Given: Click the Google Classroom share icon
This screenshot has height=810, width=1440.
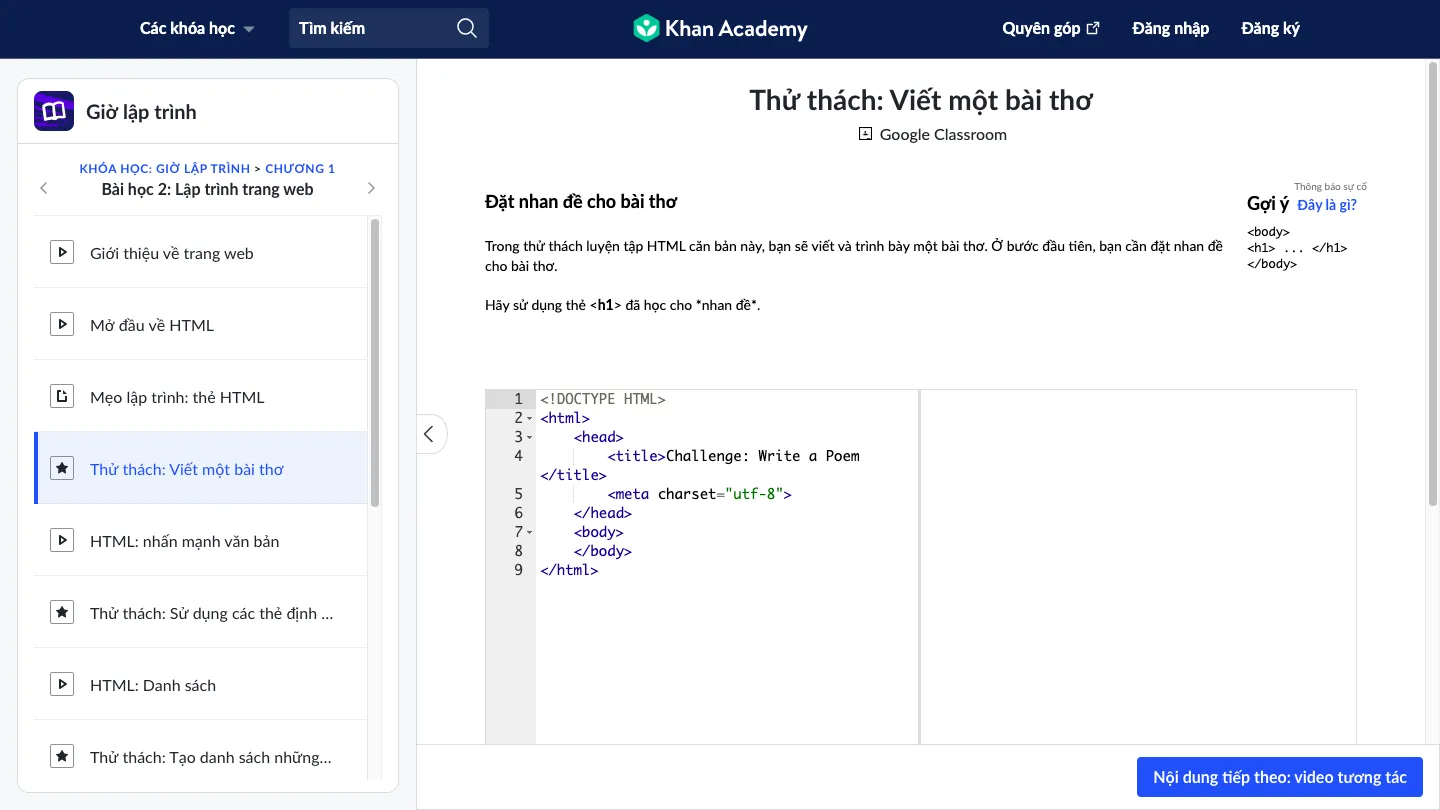Looking at the screenshot, I should coord(866,134).
